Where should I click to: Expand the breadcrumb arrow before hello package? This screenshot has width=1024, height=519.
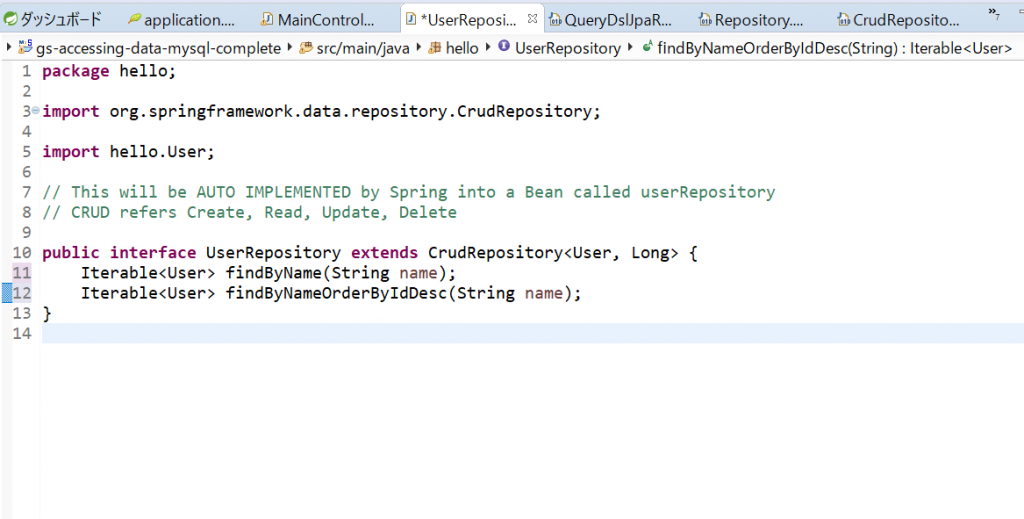pyautogui.click(x=421, y=48)
